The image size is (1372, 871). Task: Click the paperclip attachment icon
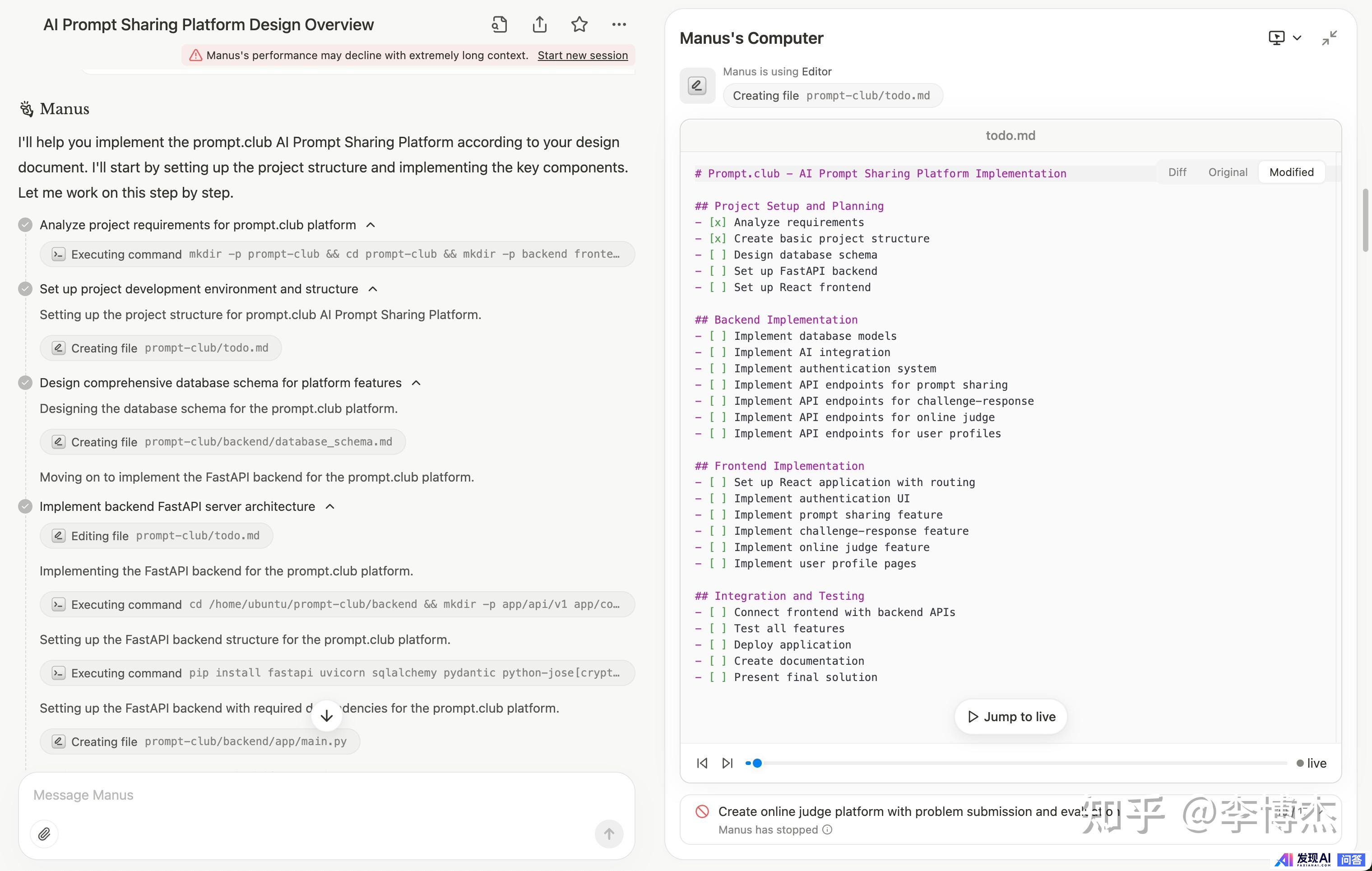point(44,834)
